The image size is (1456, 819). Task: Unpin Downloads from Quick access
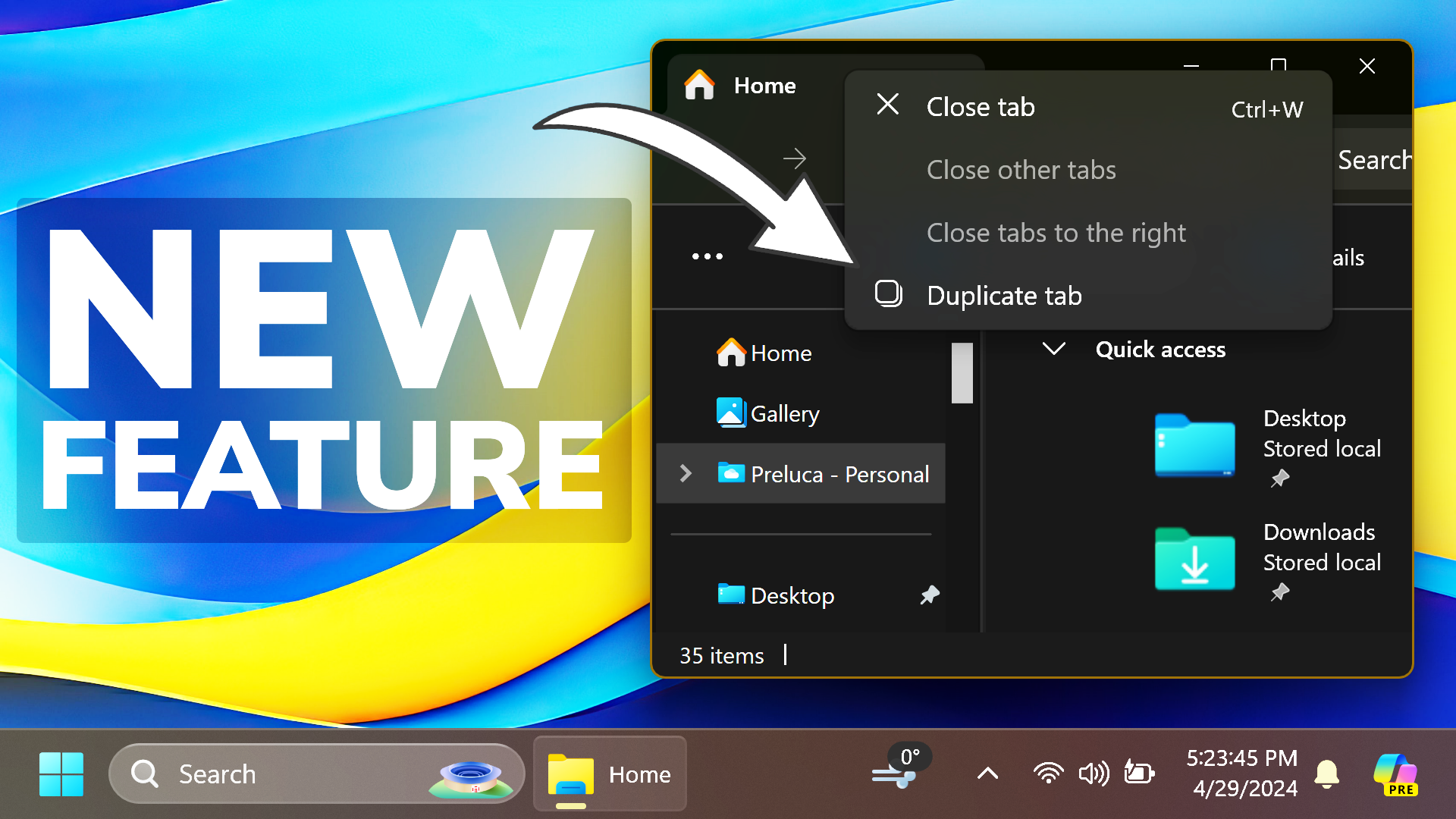pyautogui.click(x=1280, y=592)
